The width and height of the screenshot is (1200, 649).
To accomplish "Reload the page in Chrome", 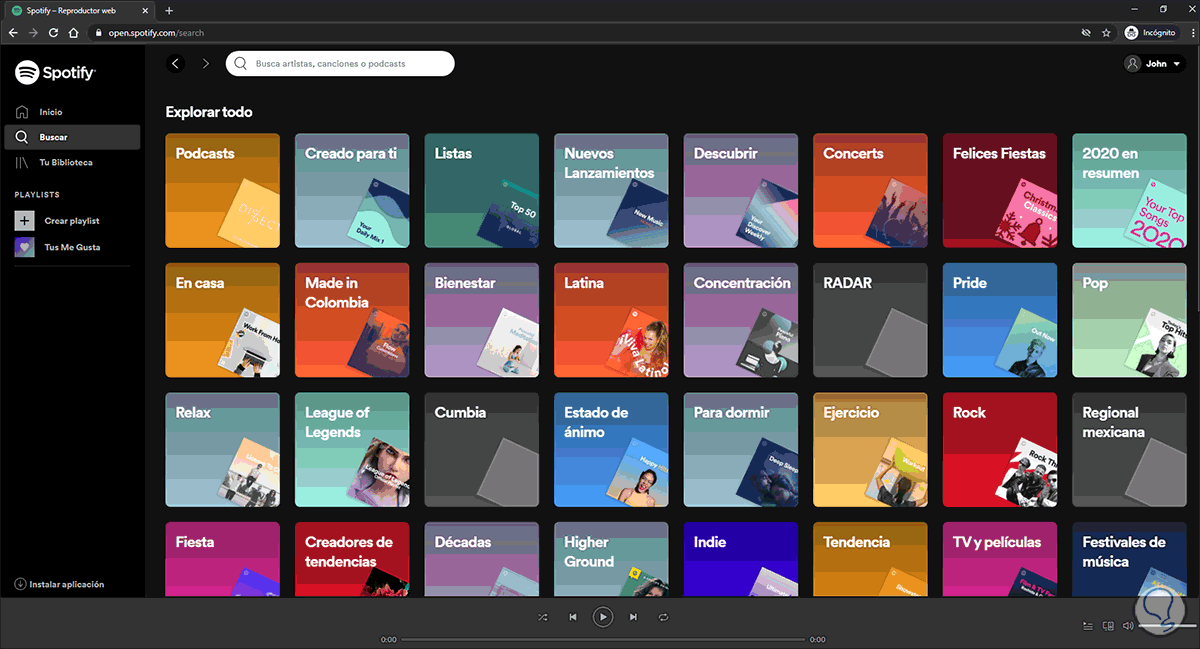I will point(53,32).
